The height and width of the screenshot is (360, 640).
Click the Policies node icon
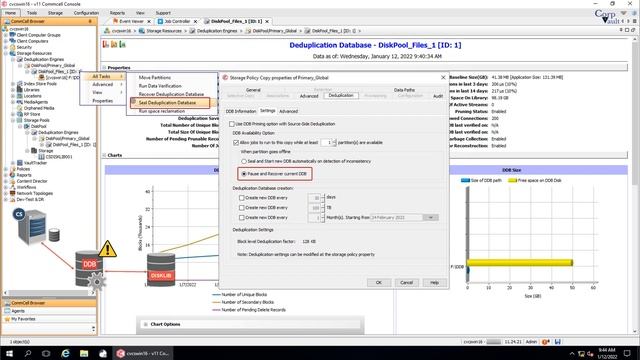[x=13, y=169]
